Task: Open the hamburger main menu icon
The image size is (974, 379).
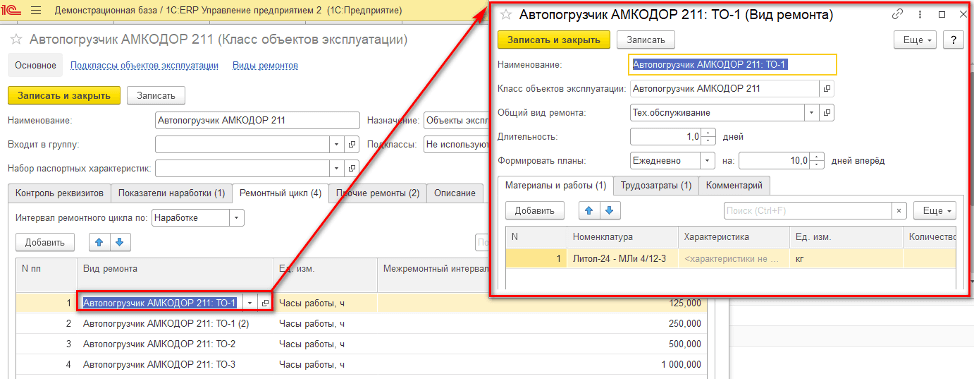Action: [x=35, y=11]
